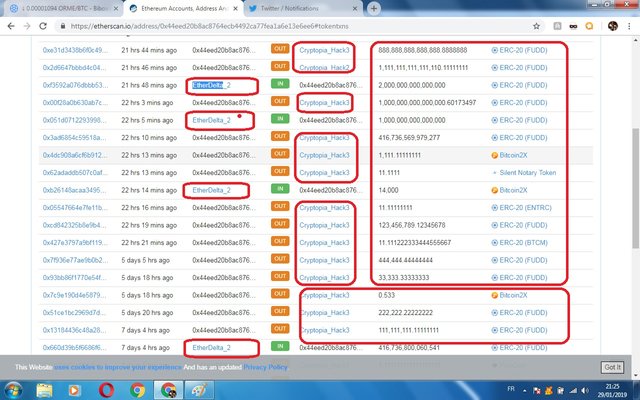Select the '5 days 20 hrs ago' timestamp
The image size is (640, 400).
point(147,313)
